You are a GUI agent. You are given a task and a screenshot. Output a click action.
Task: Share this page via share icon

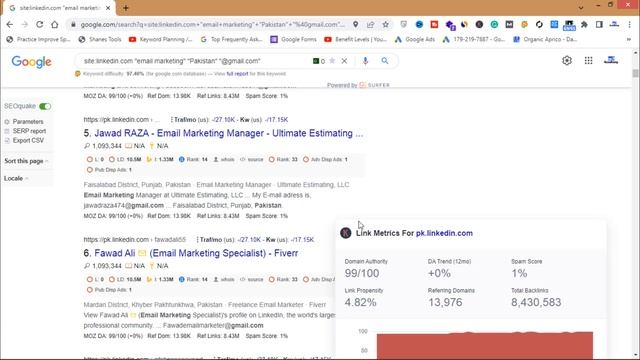coord(371,24)
